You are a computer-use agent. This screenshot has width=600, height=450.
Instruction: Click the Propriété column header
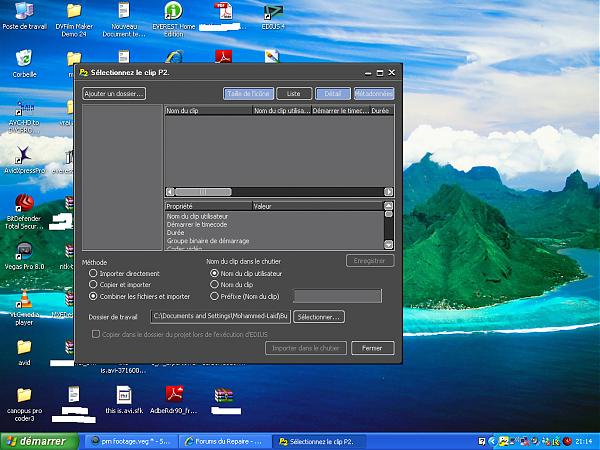coord(209,206)
